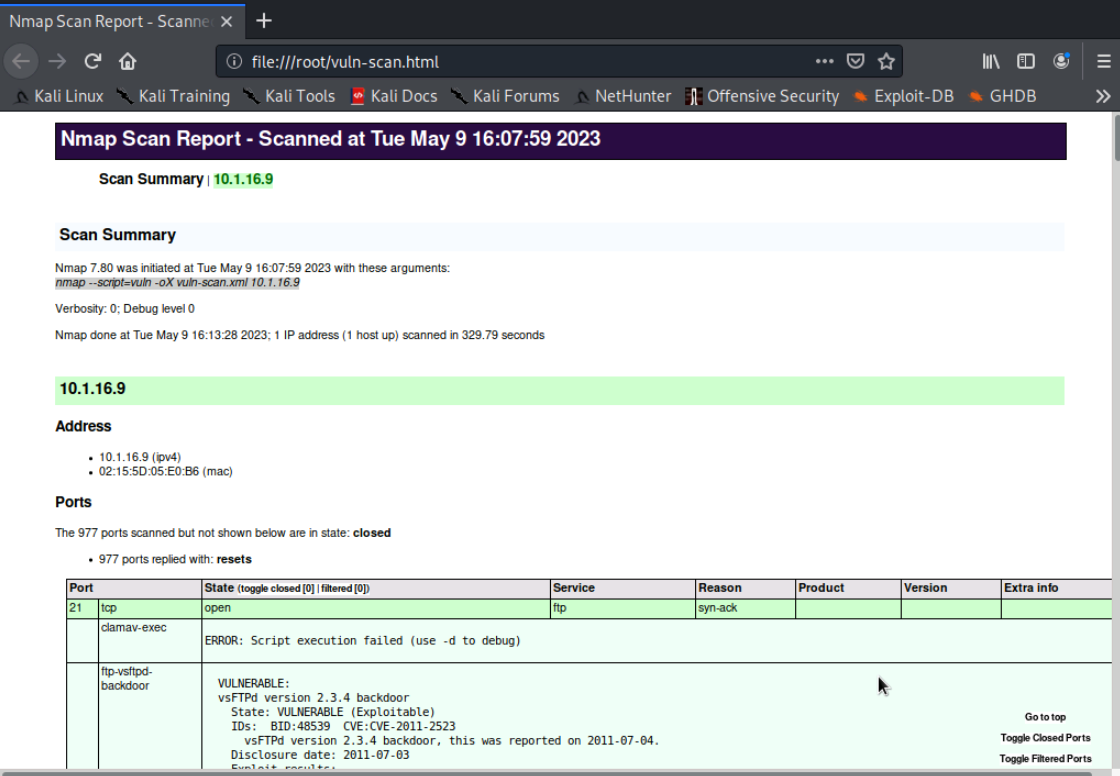Click the MAC address 02:15:5D:05:E0:B6
Screen dimensions: 1120x776
click(x=166, y=472)
